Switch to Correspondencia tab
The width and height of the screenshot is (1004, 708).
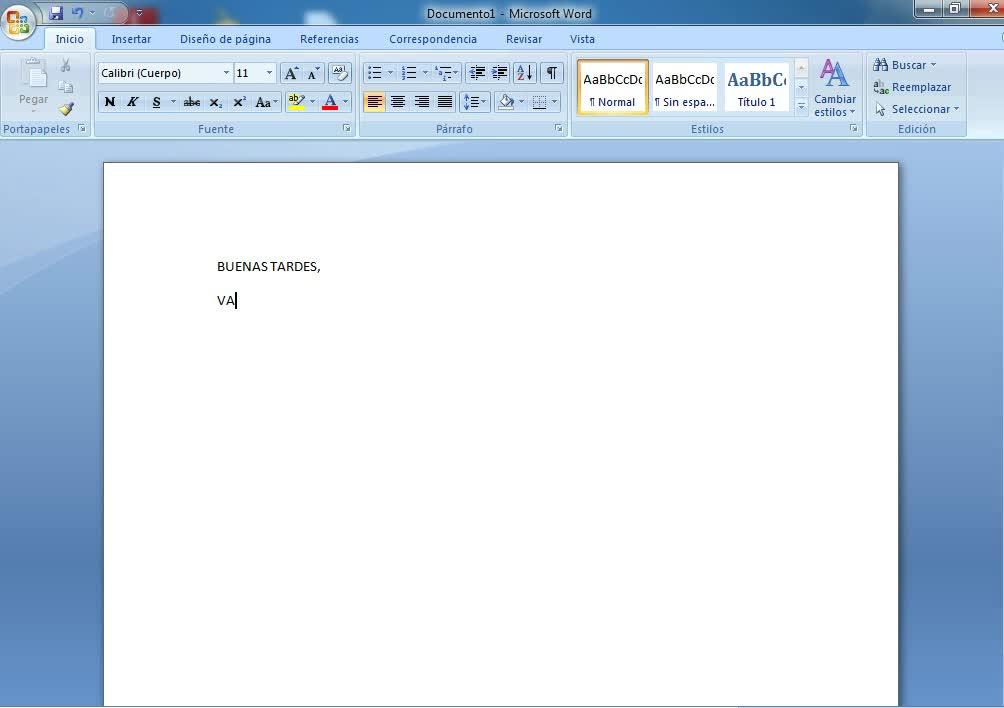click(433, 39)
